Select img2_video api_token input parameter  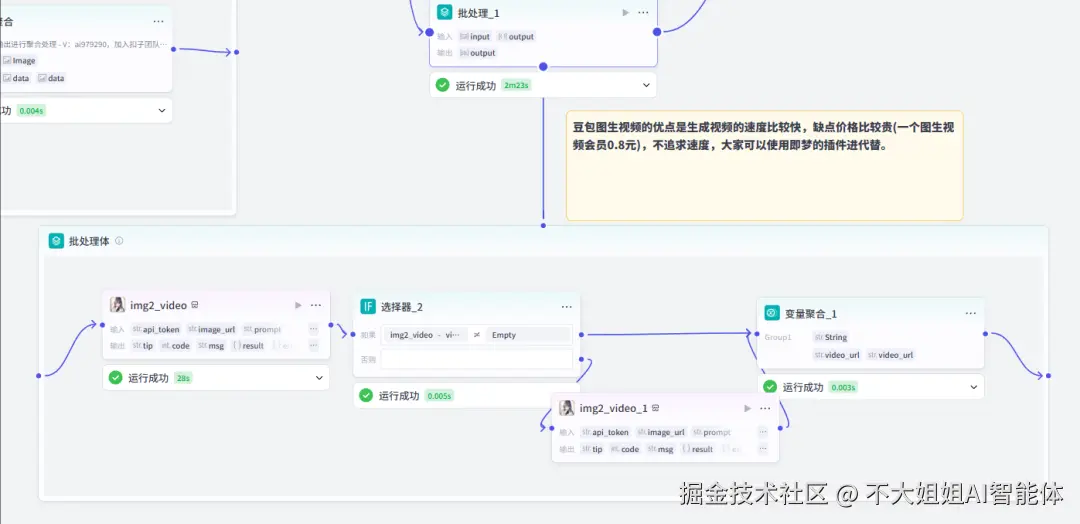click(x=156, y=329)
